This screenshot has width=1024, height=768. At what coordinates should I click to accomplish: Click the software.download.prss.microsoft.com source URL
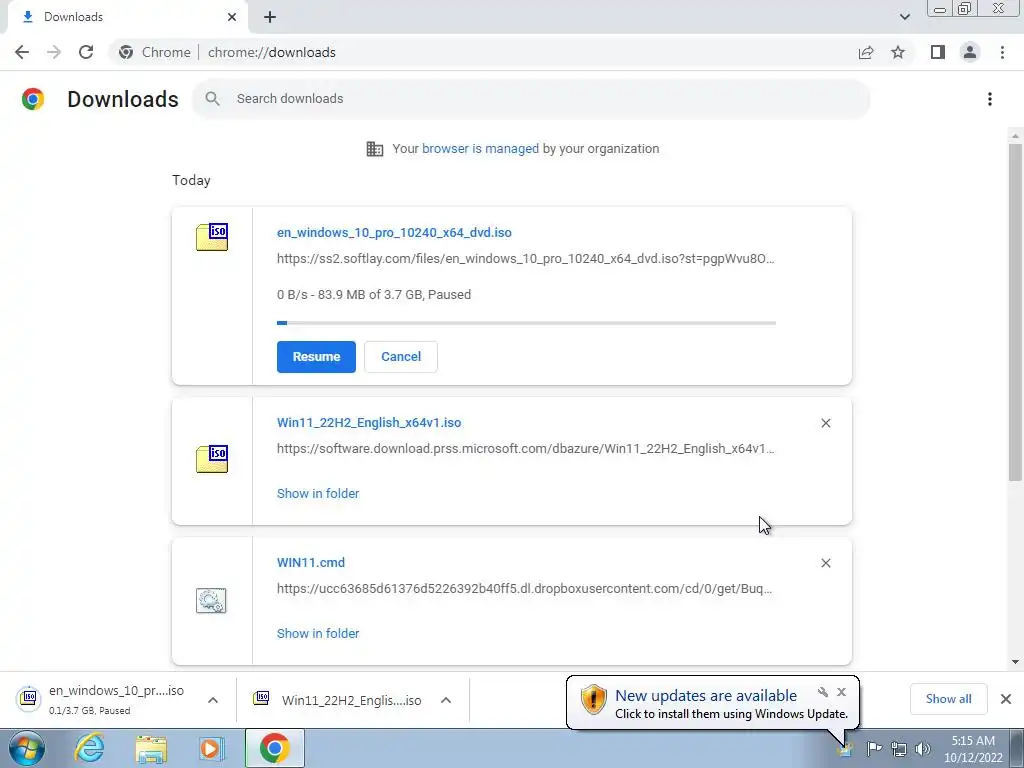click(x=525, y=449)
